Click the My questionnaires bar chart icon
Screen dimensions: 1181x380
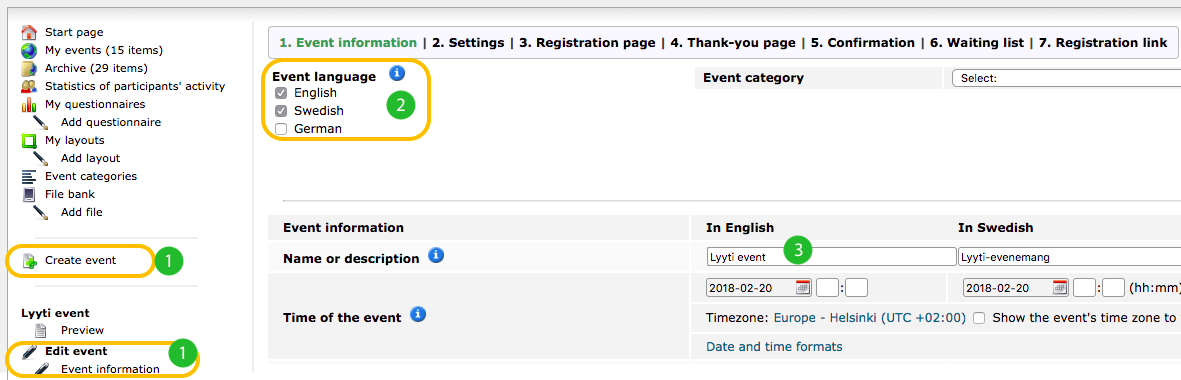pyautogui.click(x=29, y=105)
